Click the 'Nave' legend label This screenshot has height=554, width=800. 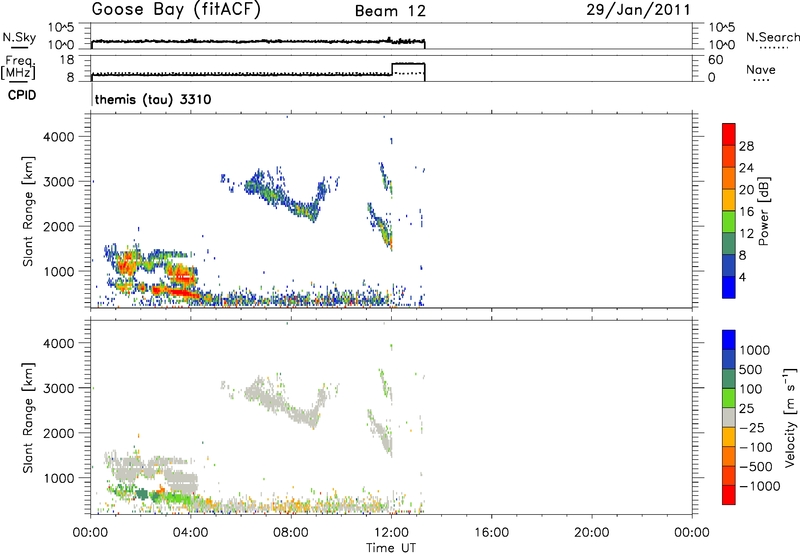click(x=761, y=69)
